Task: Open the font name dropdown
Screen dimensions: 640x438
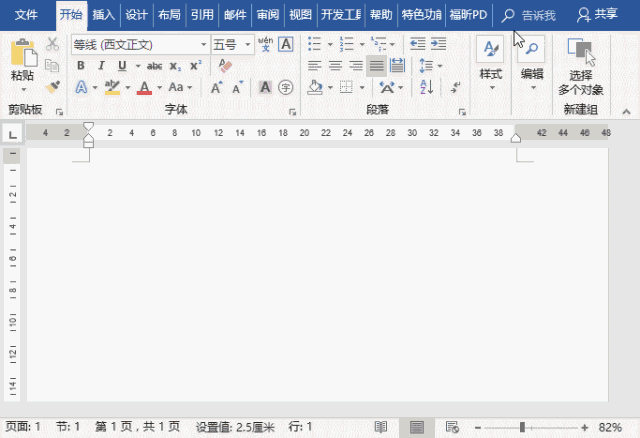Action: (x=204, y=44)
